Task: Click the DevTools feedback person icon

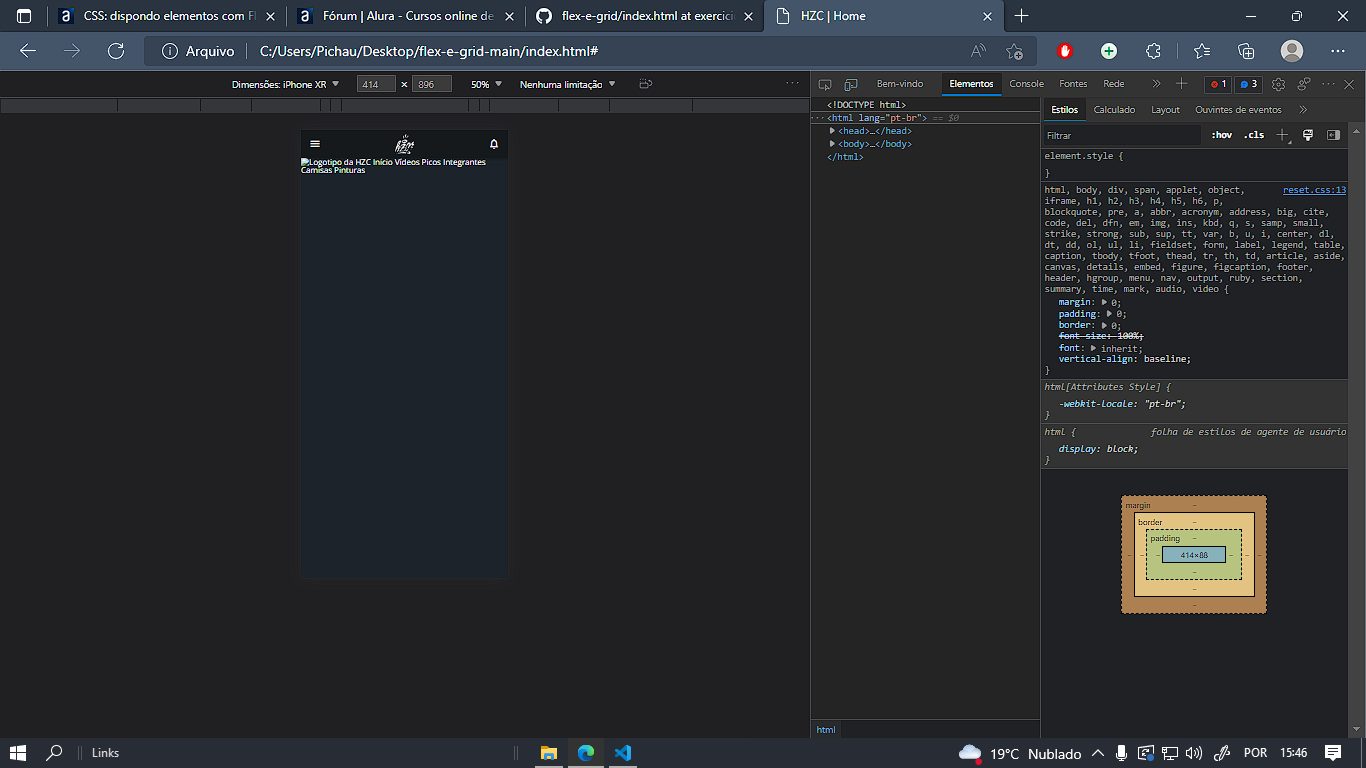Action: click(1304, 84)
